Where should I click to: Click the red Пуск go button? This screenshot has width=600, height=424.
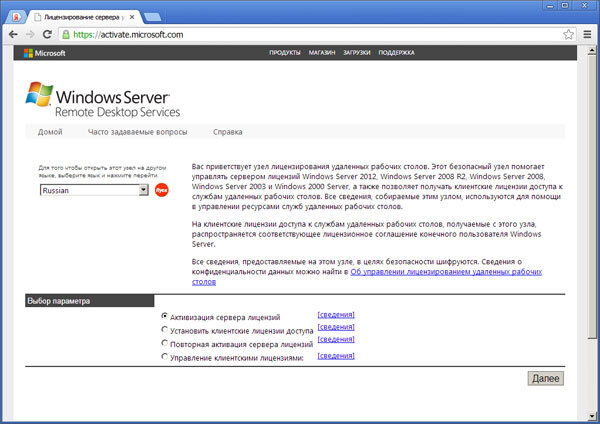(x=161, y=190)
